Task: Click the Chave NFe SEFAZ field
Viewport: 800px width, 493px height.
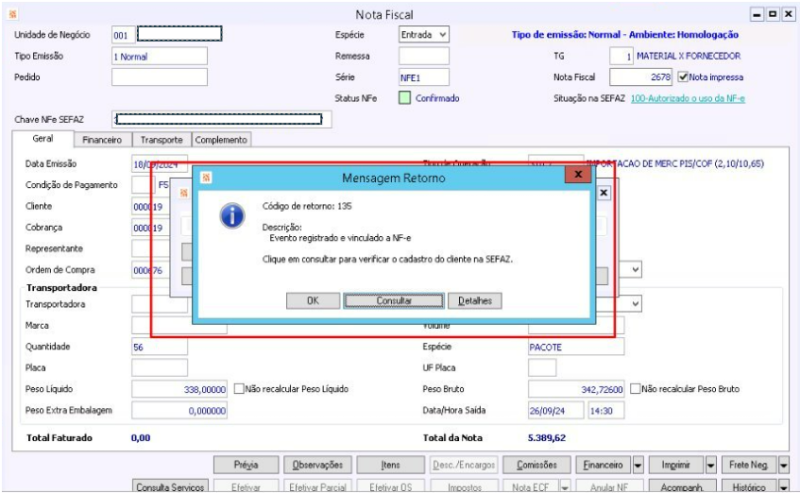Action: pos(221,119)
